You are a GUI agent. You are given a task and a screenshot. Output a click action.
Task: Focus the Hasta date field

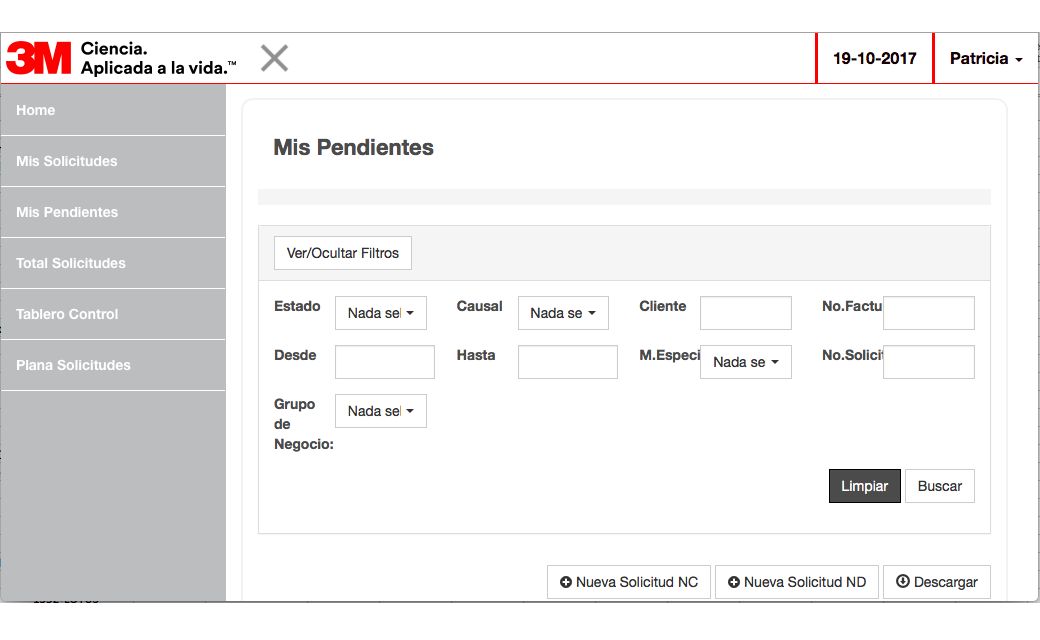click(567, 362)
